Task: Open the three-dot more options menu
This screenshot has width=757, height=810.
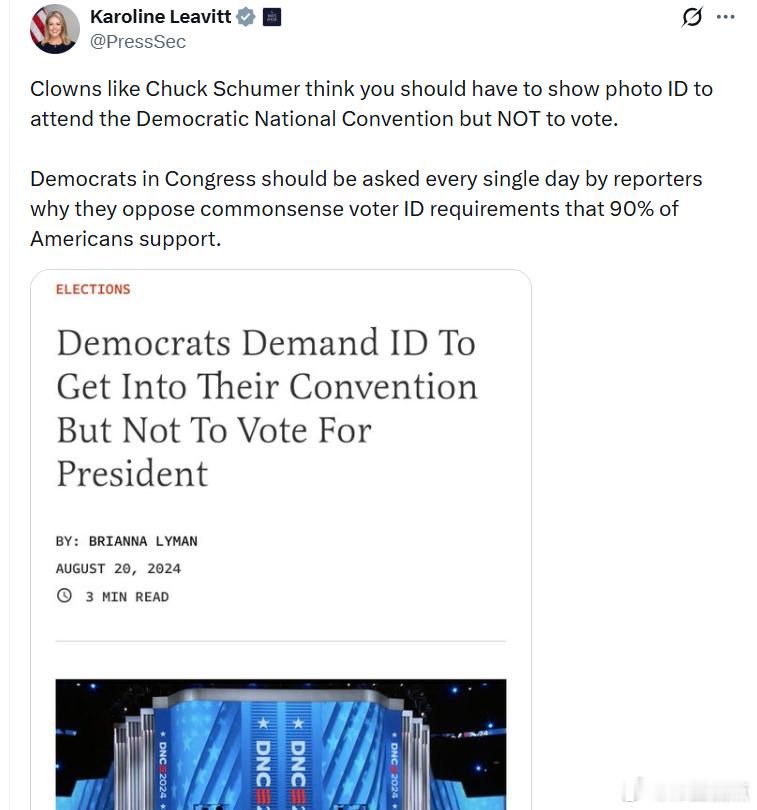Action: click(x=727, y=17)
